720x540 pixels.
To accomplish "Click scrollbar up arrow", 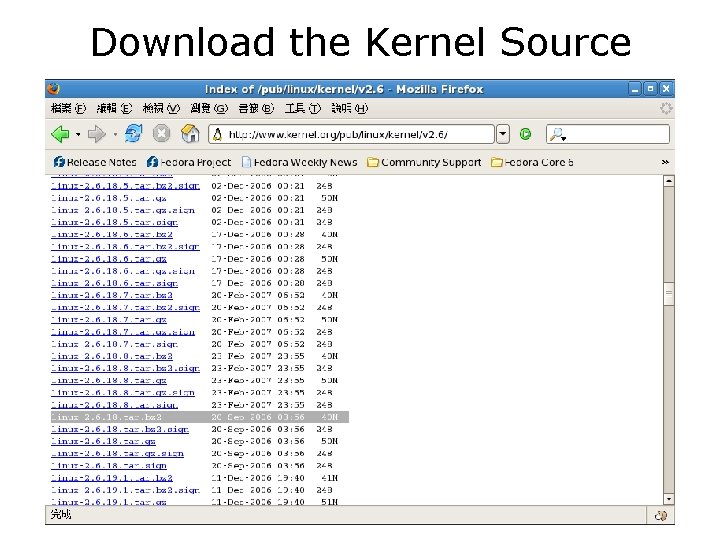I will pyautogui.click(x=669, y=181).
